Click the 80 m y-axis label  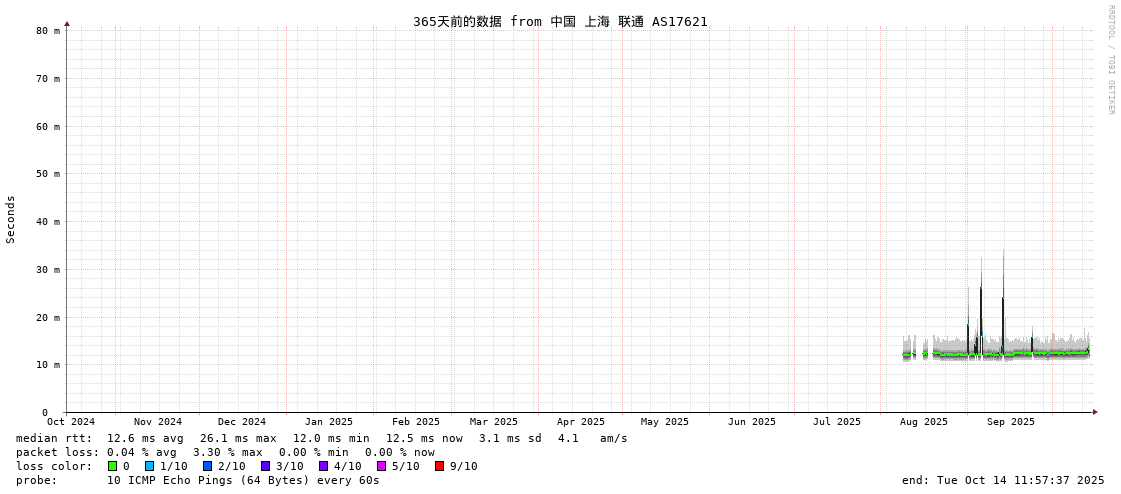49,31
